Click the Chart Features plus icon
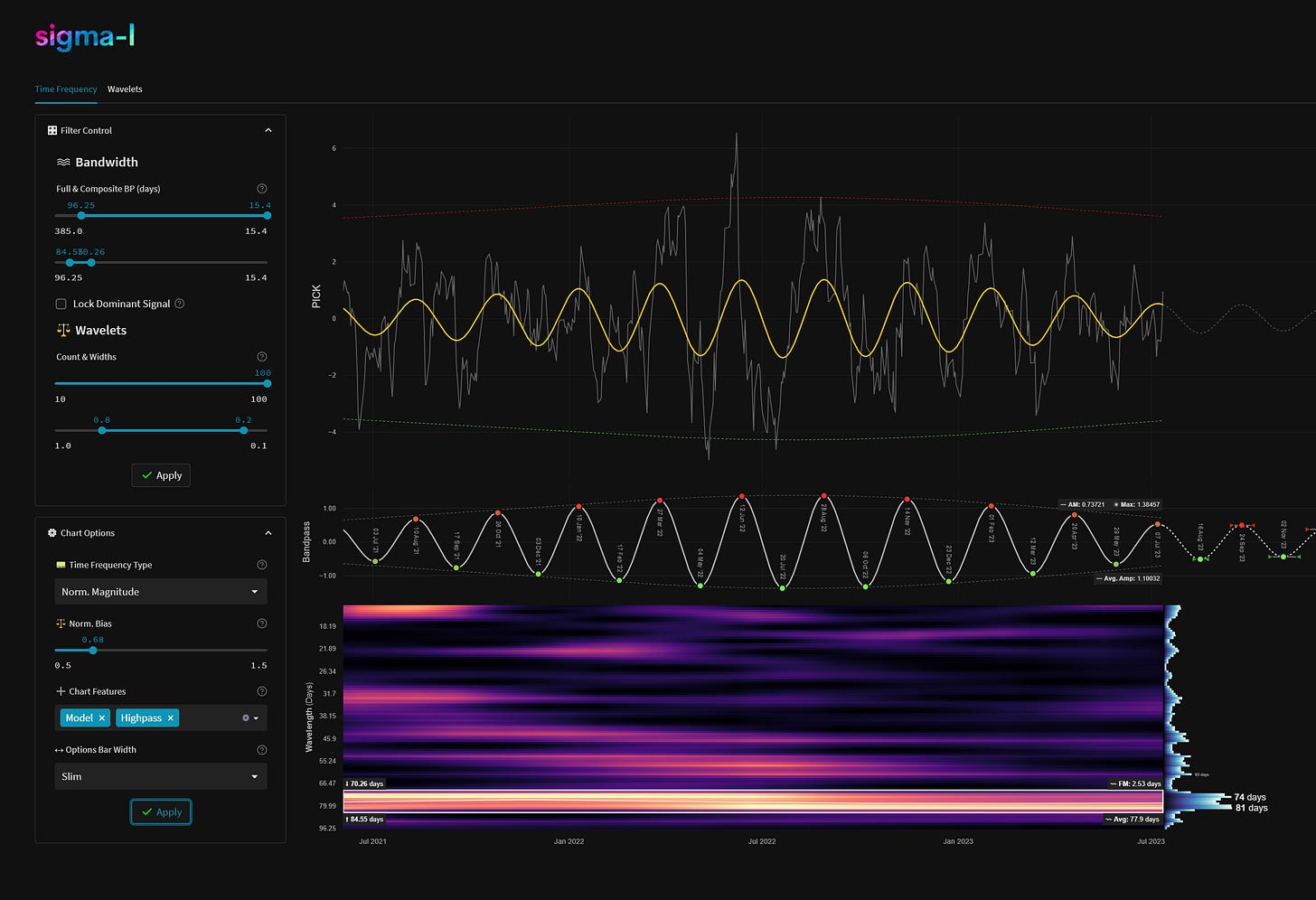Viewport: 1316px width, 900px height. [x=61, y=691]
